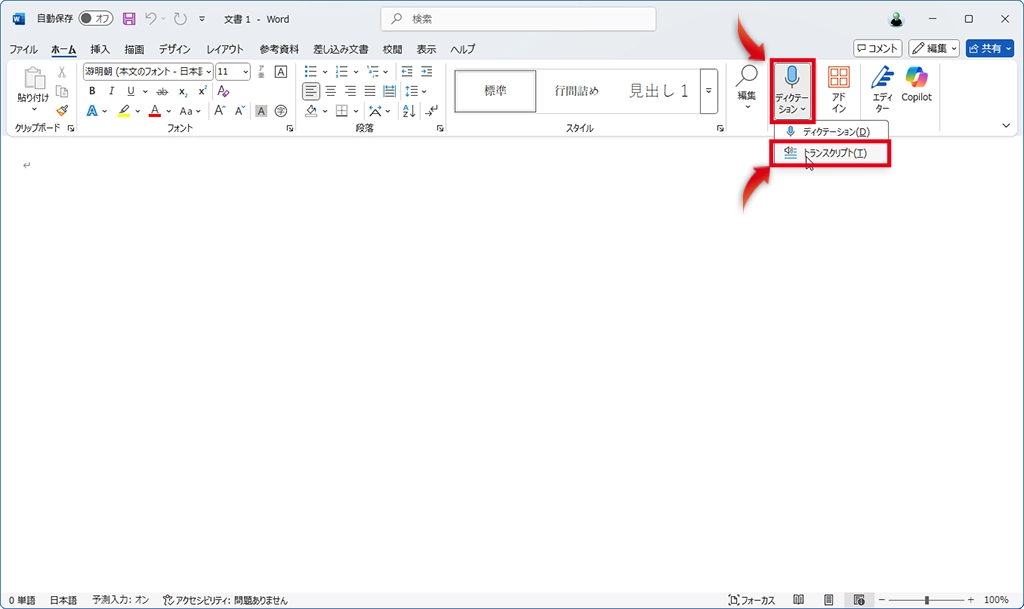1024x609 pixels.
Task: Toggle the AutoSave (自動保存) switch
Action: 97,19
